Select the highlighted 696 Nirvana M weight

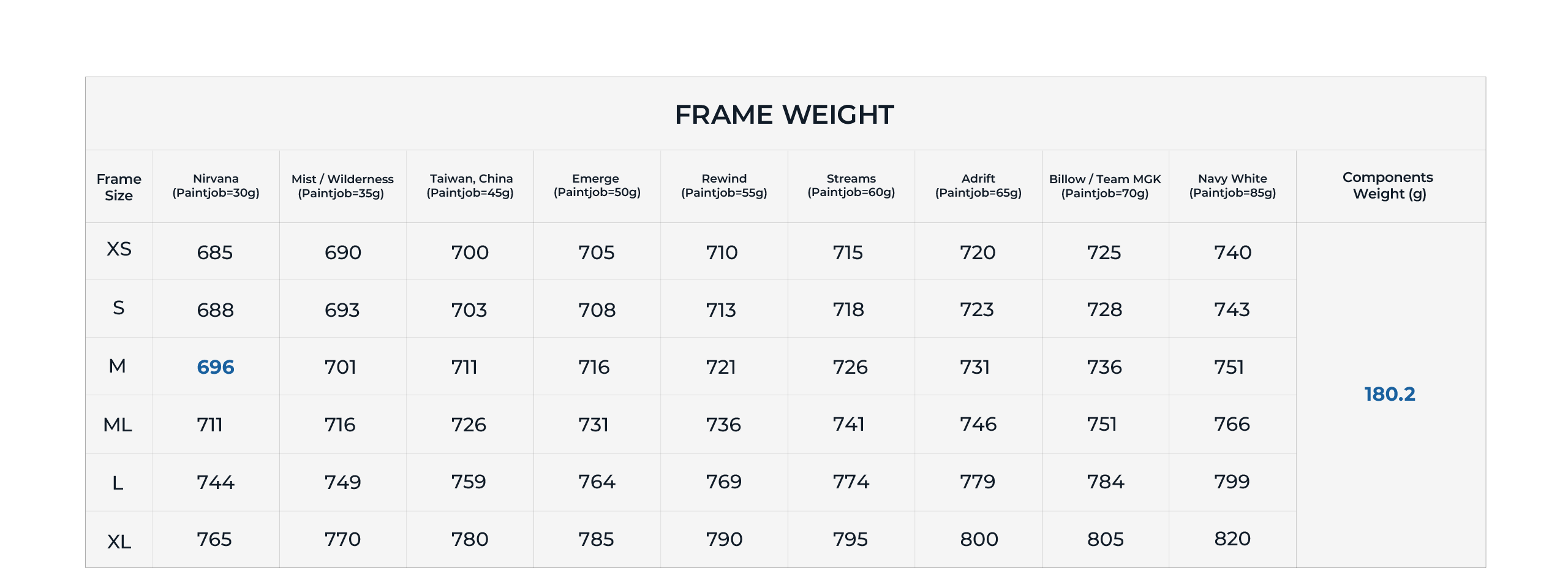[x=215, y=367]
